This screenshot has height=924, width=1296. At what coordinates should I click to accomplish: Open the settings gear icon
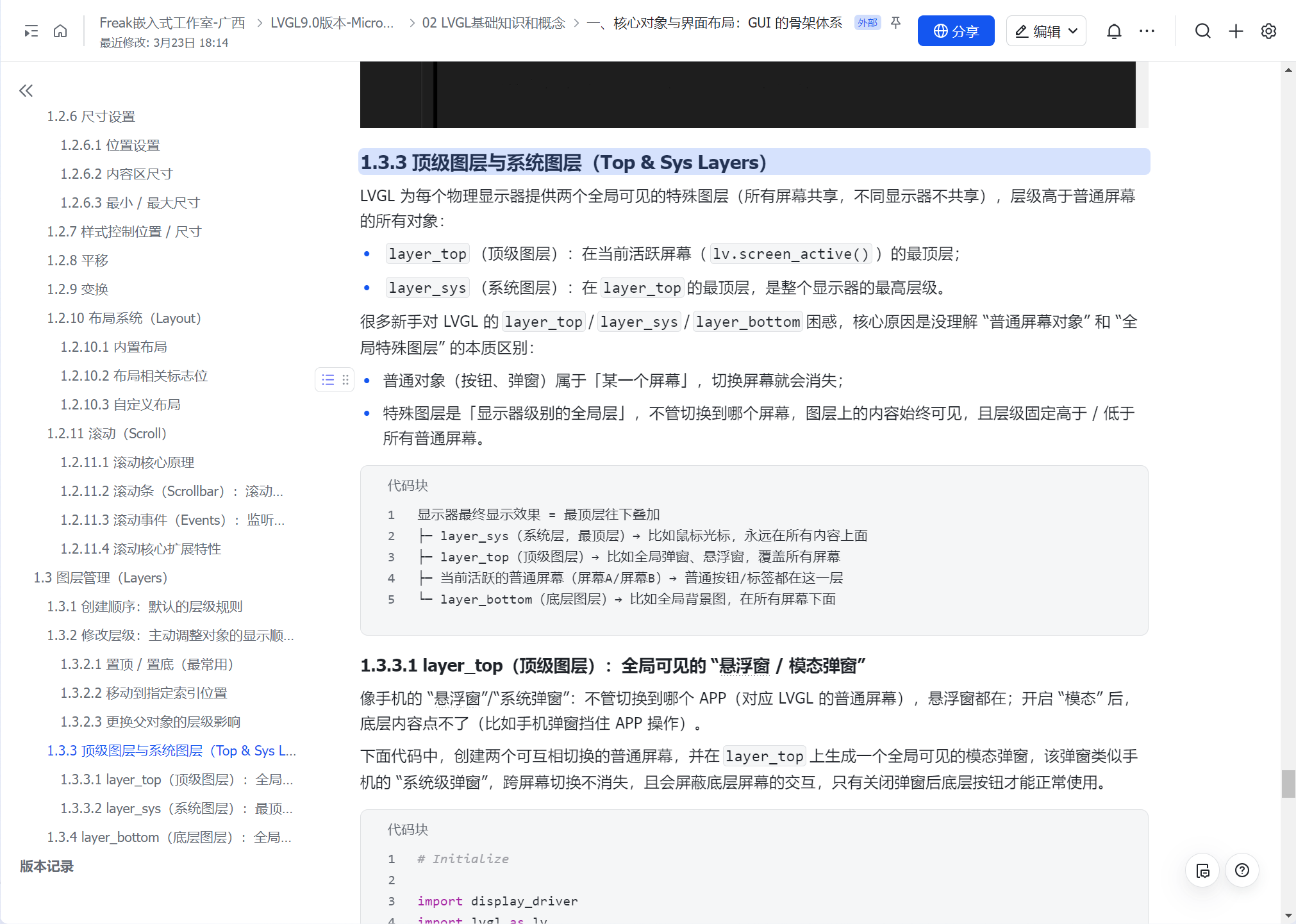pos(1268,31)
